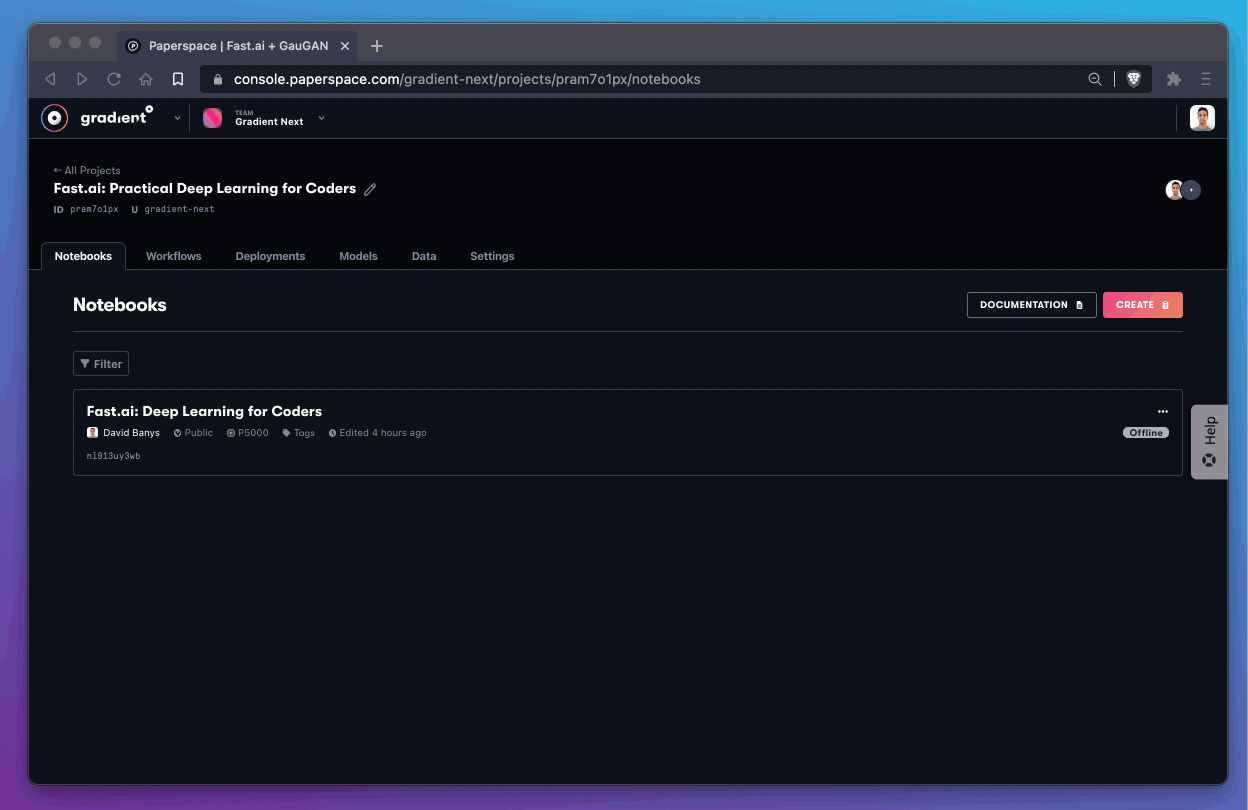Open the browser extensions puzzle icon

(1174, 79)
